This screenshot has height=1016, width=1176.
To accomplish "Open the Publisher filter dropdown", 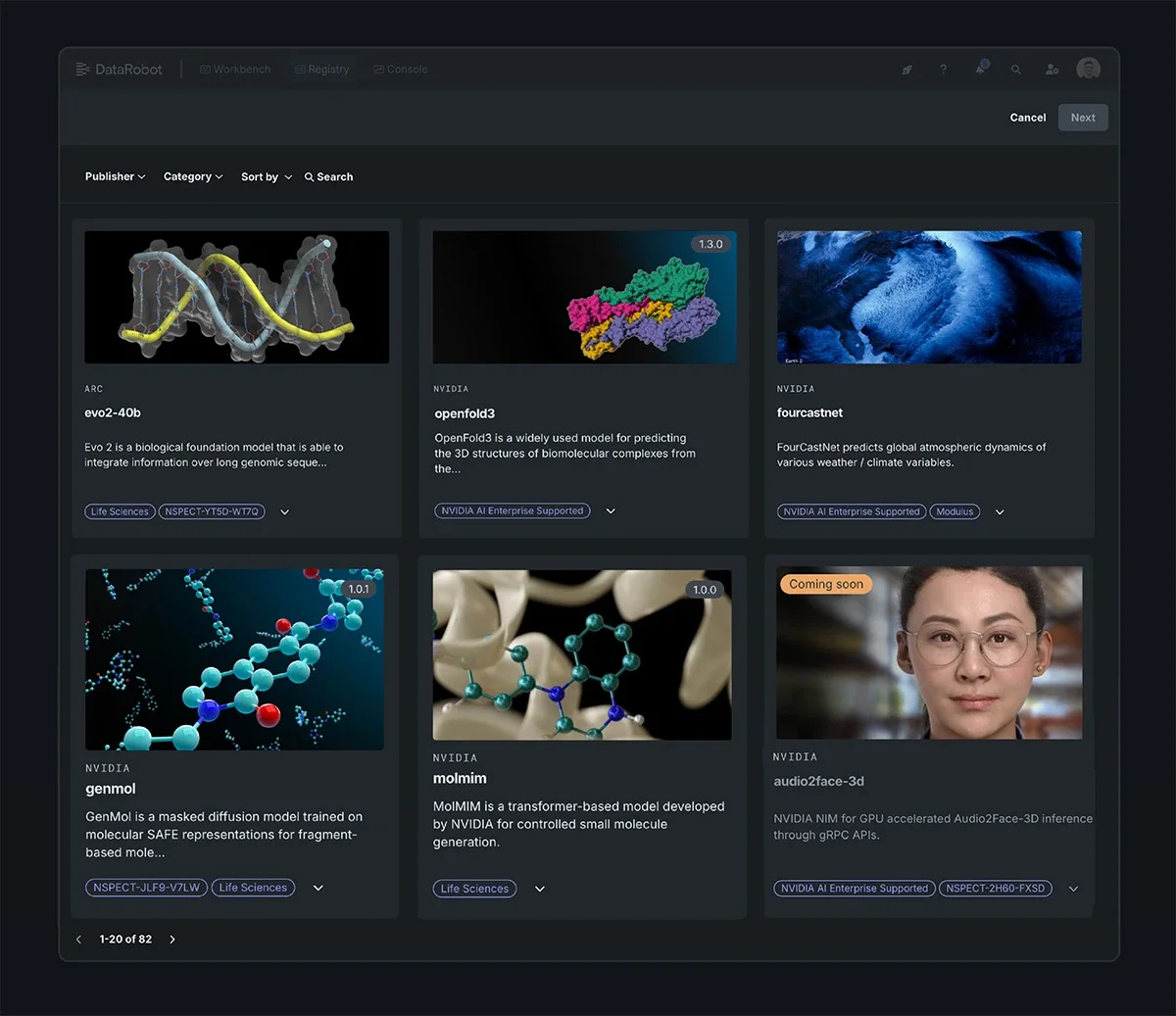I will pos(115,176).
